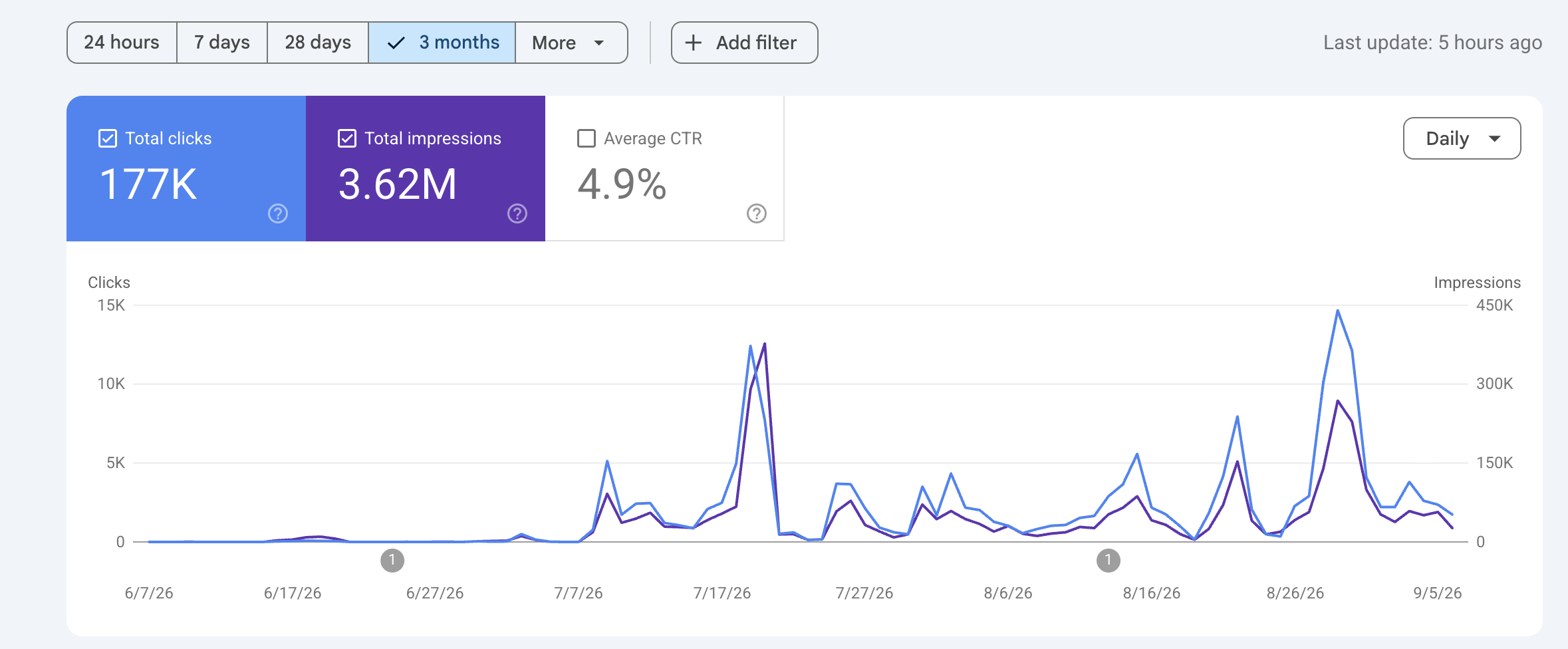The width and height of the screenshot is (1568, 649).
Task: Click the plus icon in Add filter
Action: (694, 43)
